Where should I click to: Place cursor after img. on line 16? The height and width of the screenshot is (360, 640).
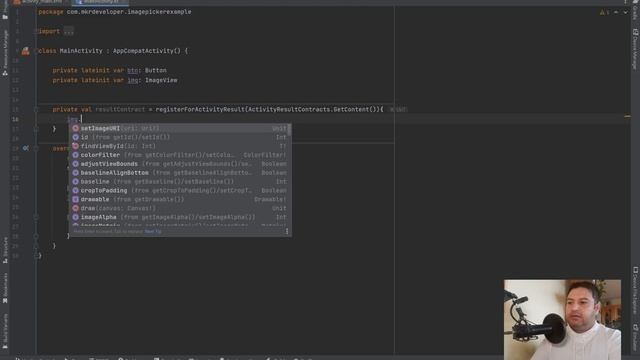[x=82, y=119]
